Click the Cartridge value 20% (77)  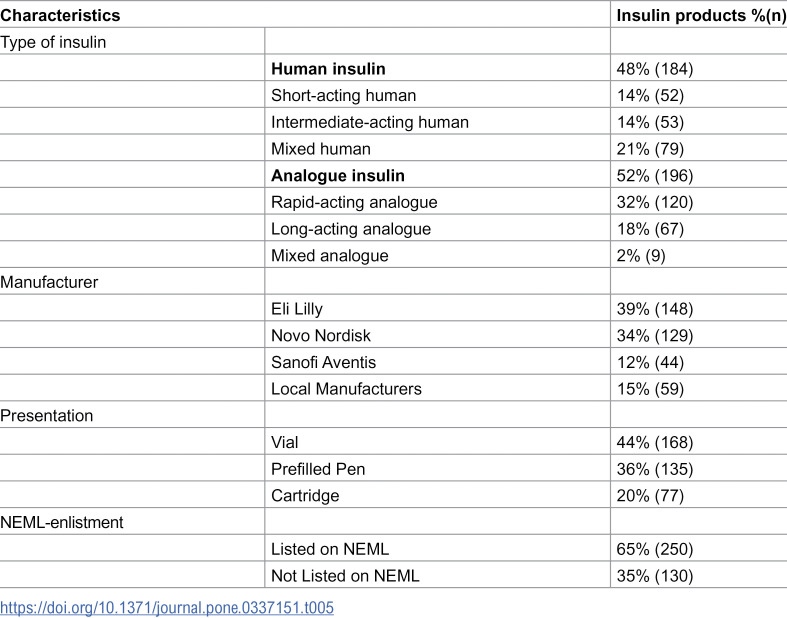point(650,496)
